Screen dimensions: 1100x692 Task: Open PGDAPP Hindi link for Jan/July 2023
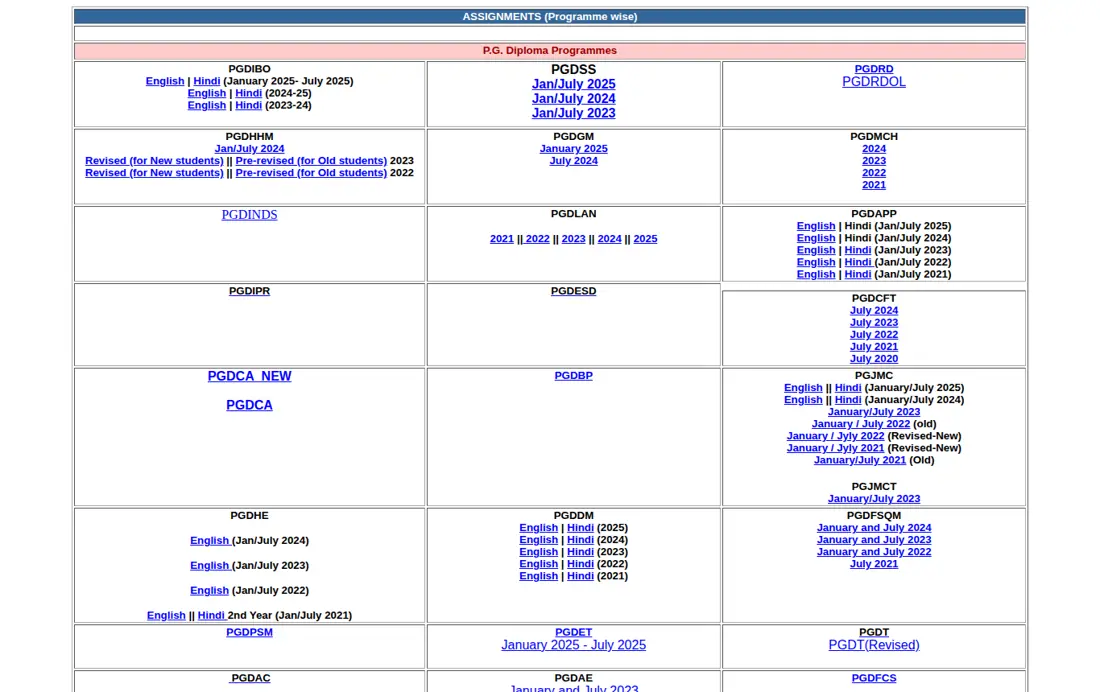pyautogui.click(x=857, y=250)
